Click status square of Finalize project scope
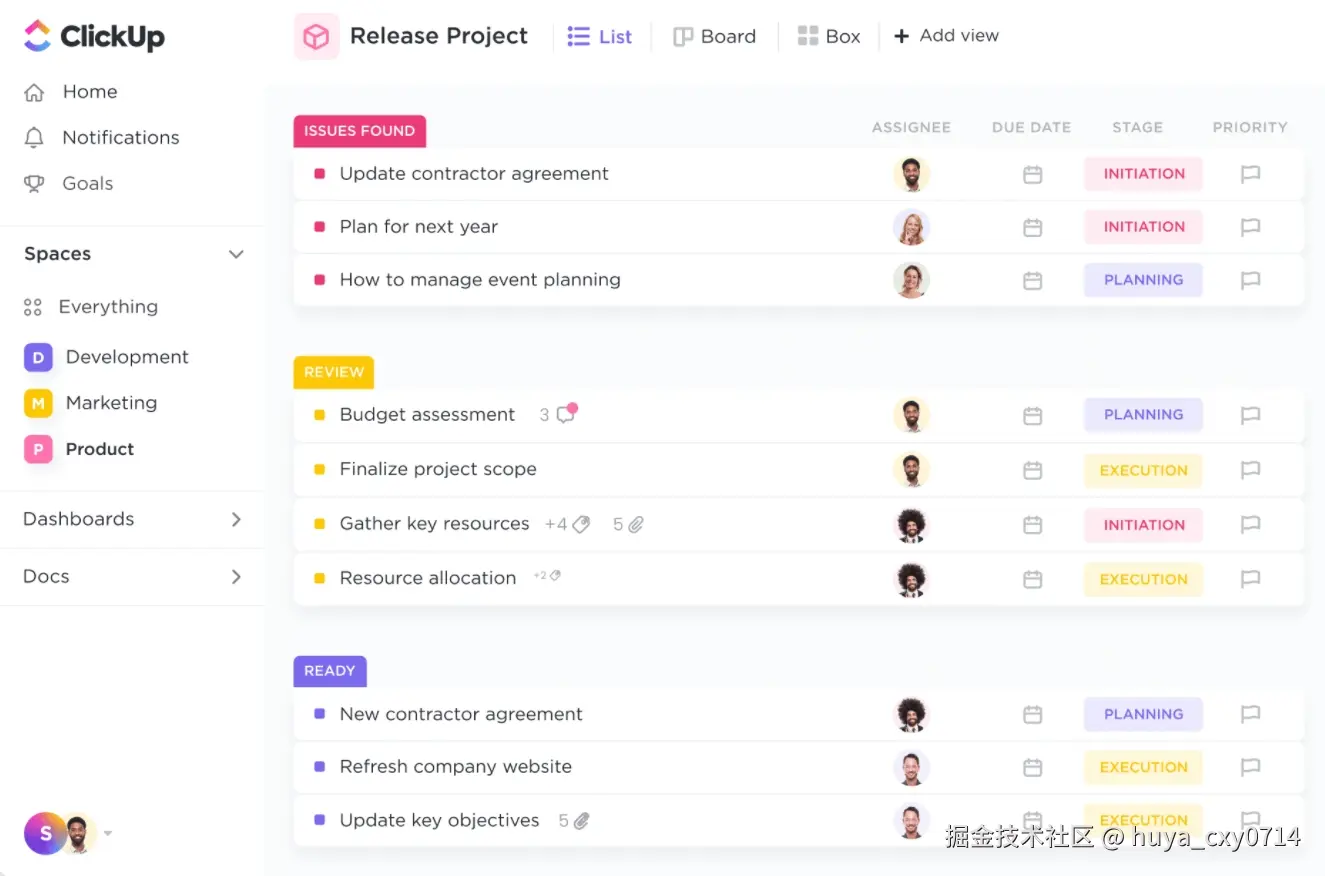This screenshot has height=876, width=1325. 320,469
